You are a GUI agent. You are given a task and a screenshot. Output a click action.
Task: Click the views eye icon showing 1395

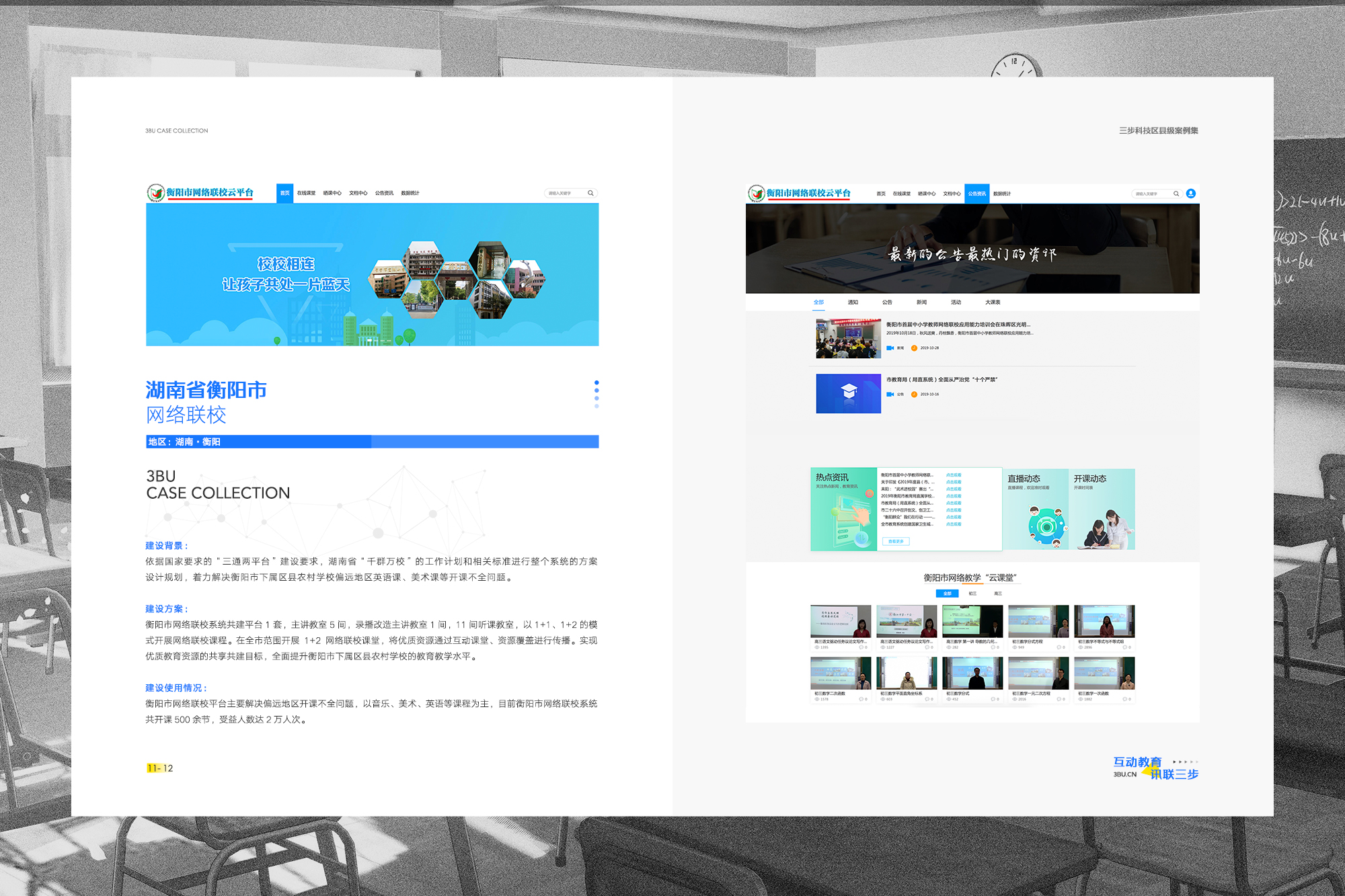pos(817,647)
